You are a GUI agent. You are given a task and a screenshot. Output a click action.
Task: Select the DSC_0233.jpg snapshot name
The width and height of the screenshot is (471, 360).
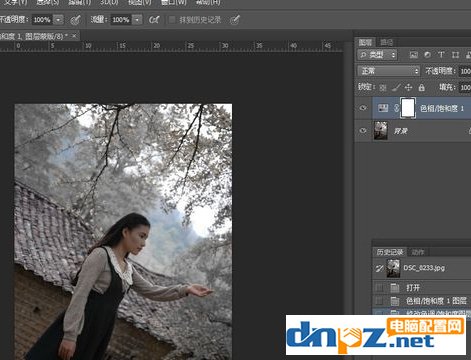pyautogui.click(x=424, y=268)
